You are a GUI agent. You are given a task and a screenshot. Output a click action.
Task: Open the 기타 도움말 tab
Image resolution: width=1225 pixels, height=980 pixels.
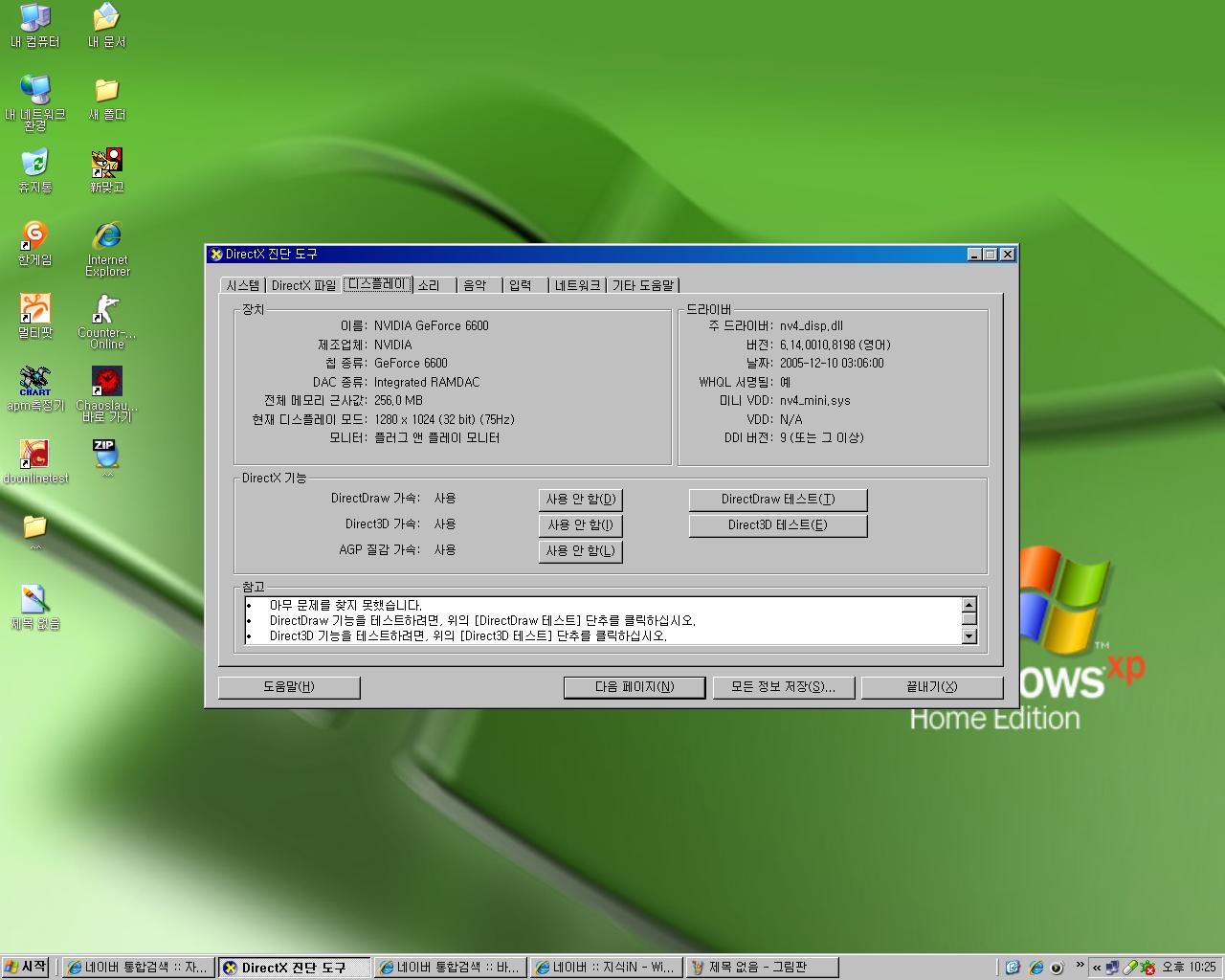click(643, 285)
